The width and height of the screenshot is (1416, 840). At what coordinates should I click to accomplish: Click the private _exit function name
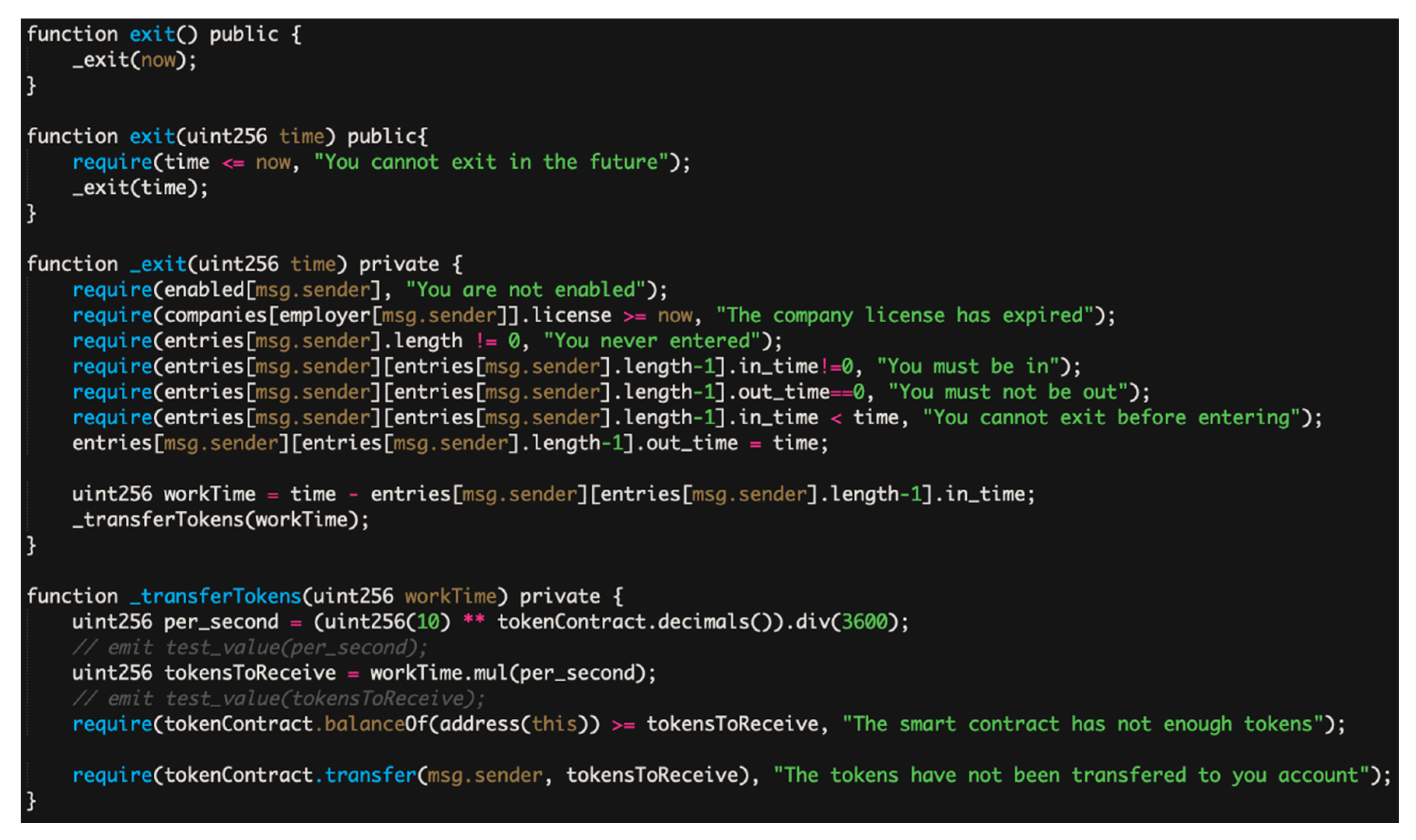(158, 264)
